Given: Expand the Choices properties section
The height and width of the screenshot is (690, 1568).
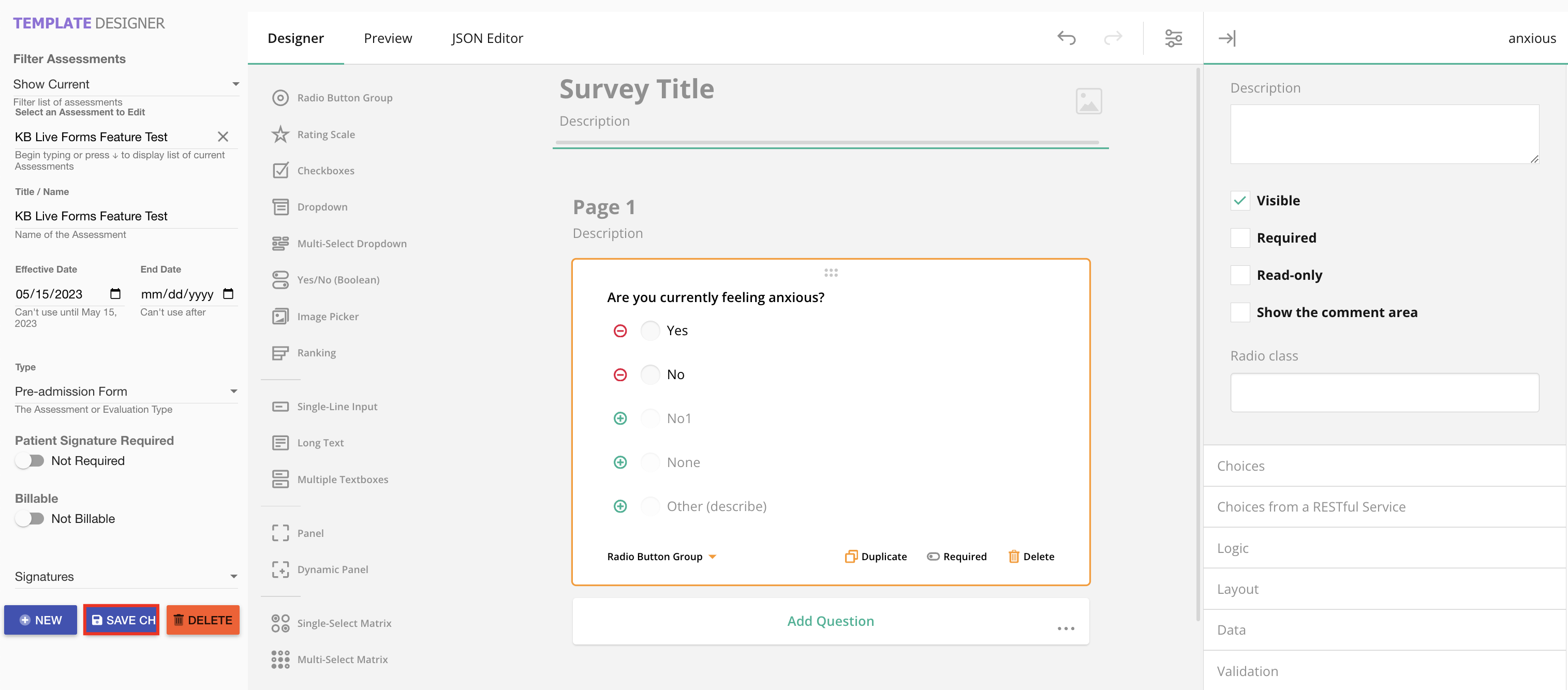Looking at the screenshot, I should coord(1383,466).
